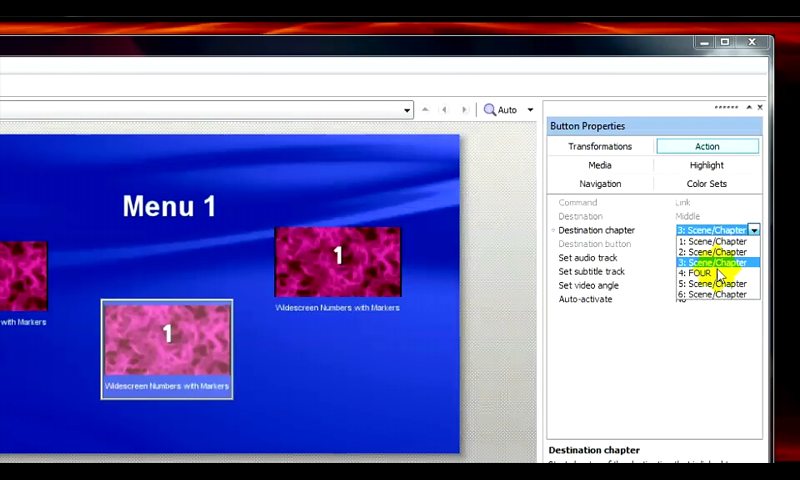Open the menu selector combo box arrow
Image resolution: width=800 pixels, height=480 pixels.
(x=407, y=110)
